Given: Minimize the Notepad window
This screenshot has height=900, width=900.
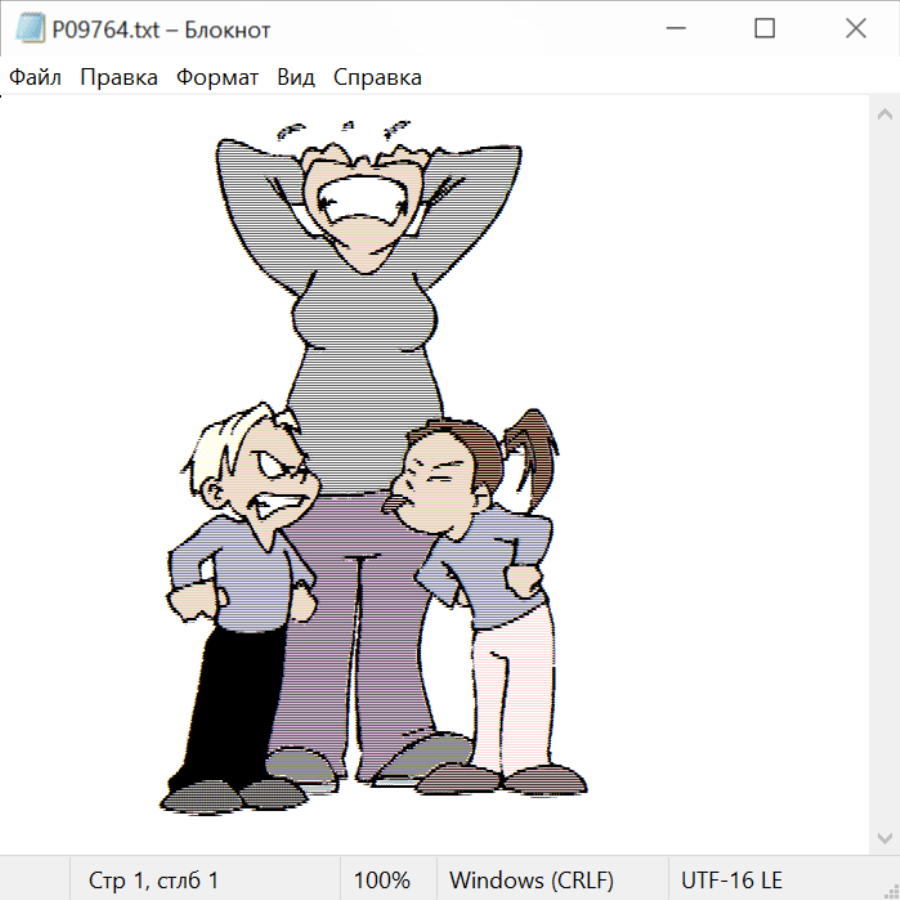Looking at the screenshot, I should pos(674,29).
